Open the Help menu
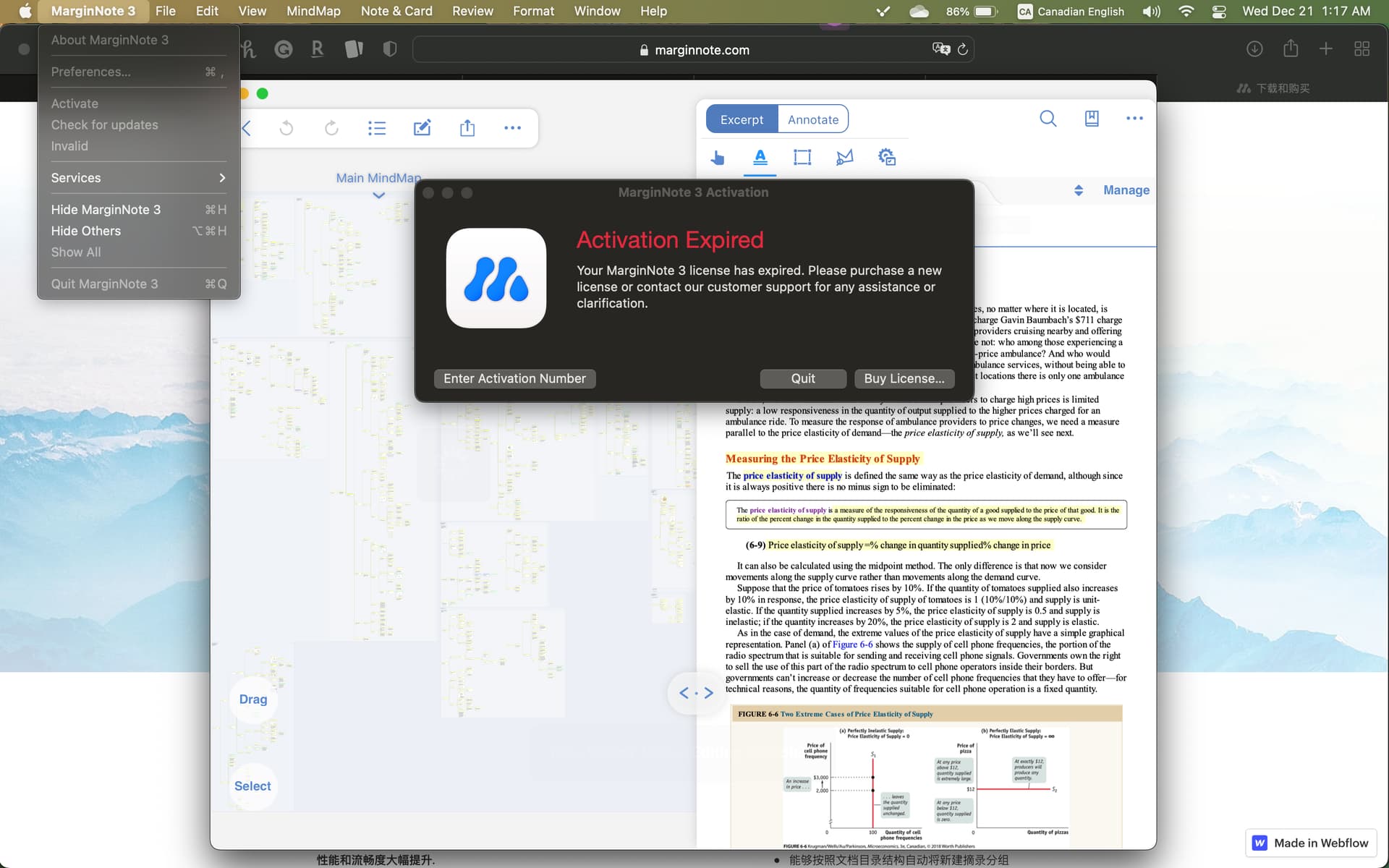 pos(653,11)
